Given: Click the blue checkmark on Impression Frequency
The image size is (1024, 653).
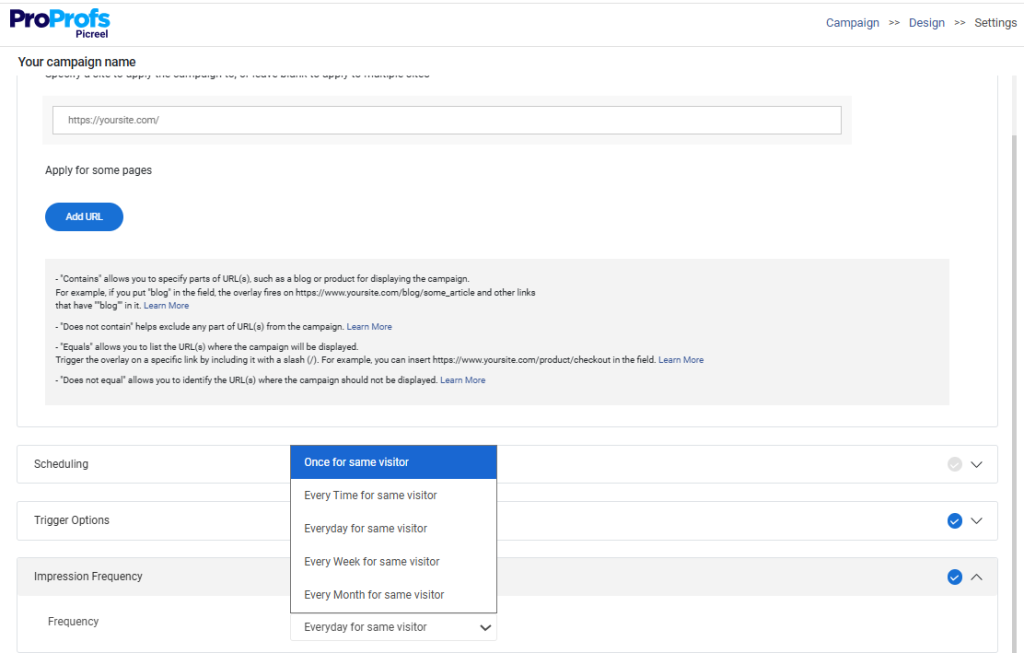Looking at the screenshot, I should (953, 576).
